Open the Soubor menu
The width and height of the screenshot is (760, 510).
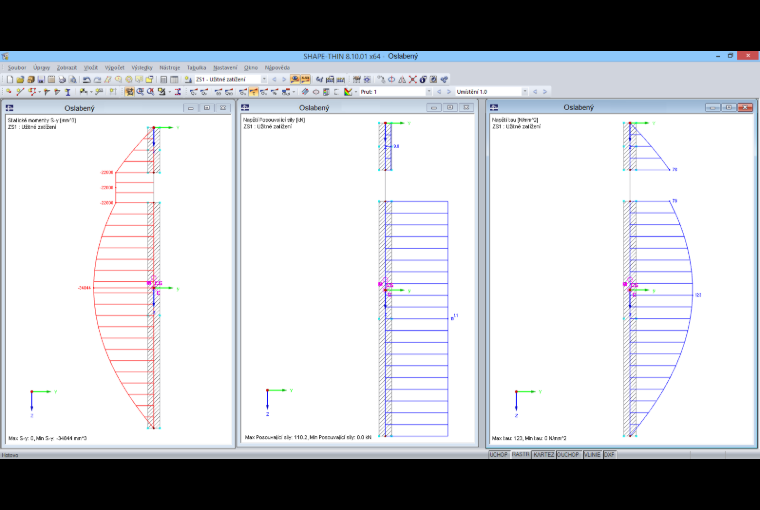pyautogui.click(x=17, y=67)
